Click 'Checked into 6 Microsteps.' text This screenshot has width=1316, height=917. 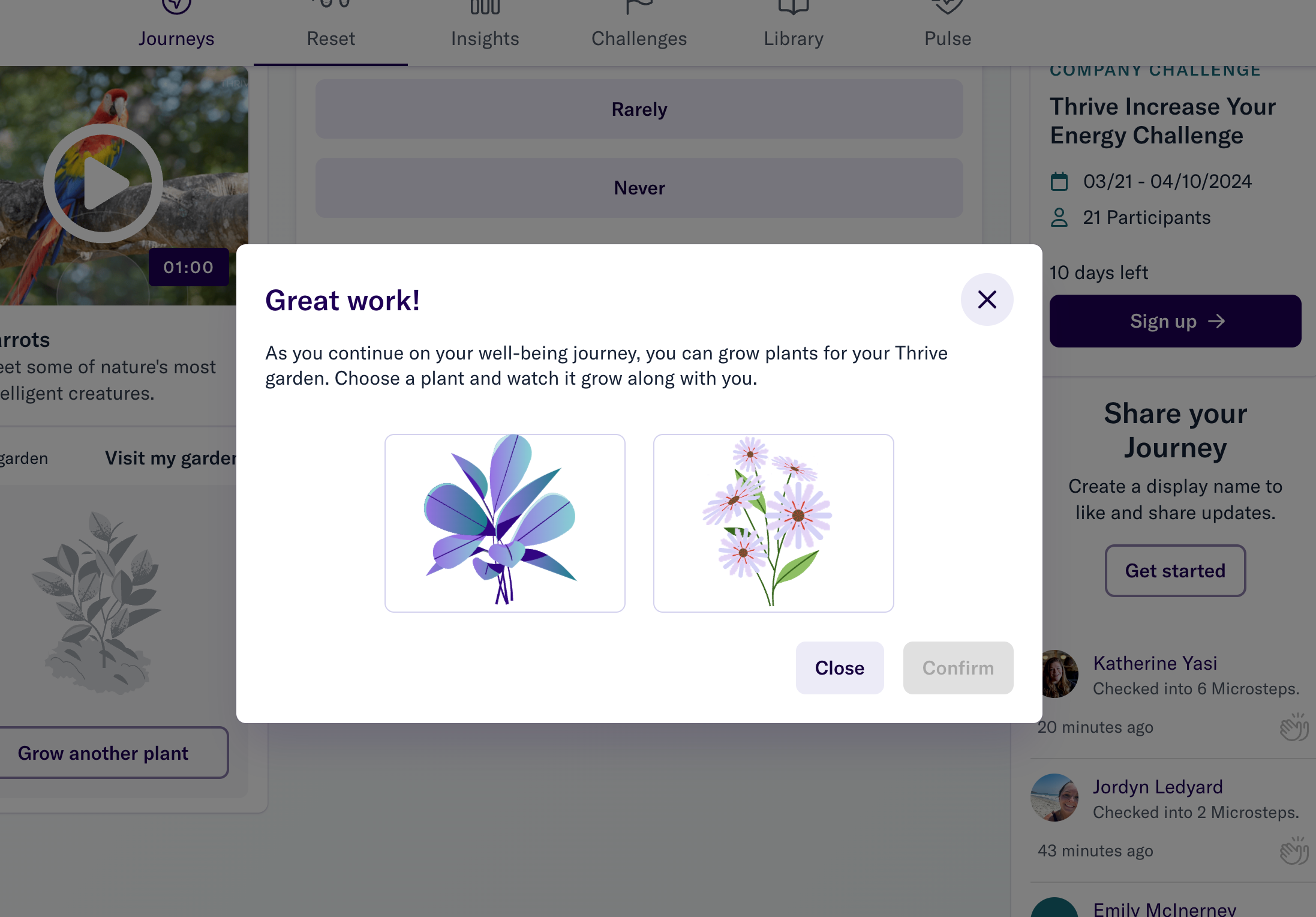[x=1195, y=688]
